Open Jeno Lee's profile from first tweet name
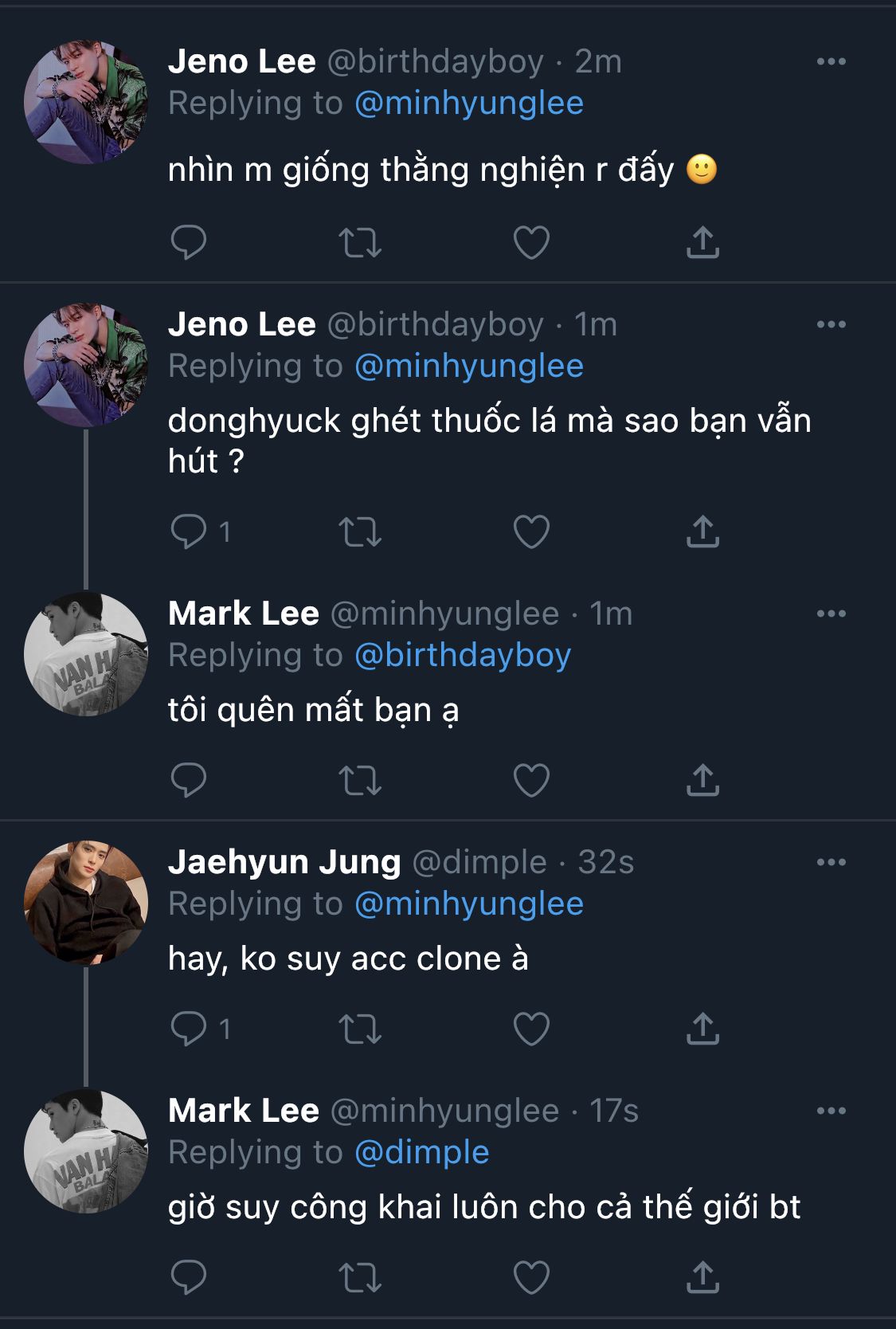The height and width of the screenshot is (1329, 896). (242, 62)
